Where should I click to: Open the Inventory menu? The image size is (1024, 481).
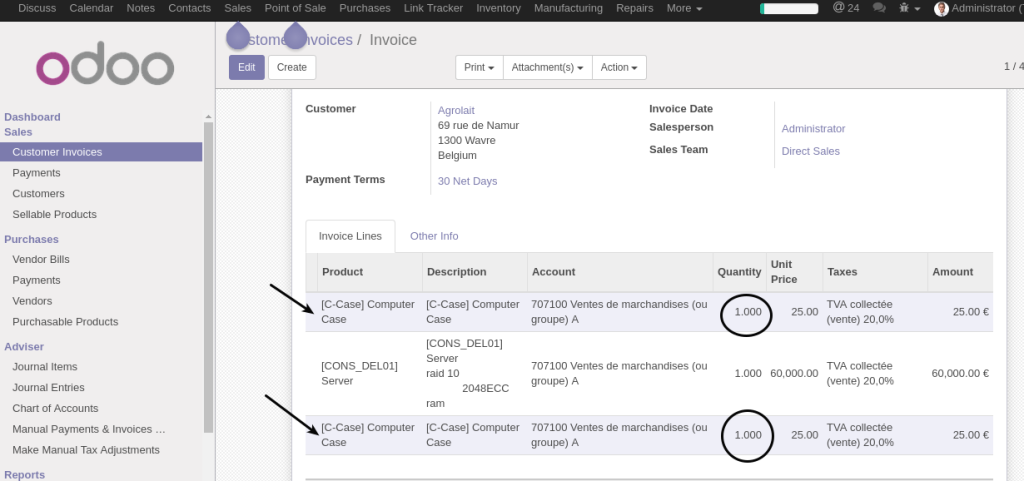498,8
